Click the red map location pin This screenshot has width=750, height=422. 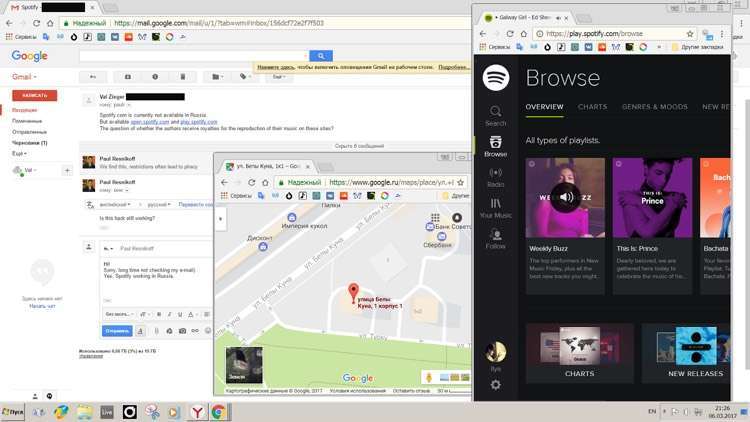click(353, 292)
